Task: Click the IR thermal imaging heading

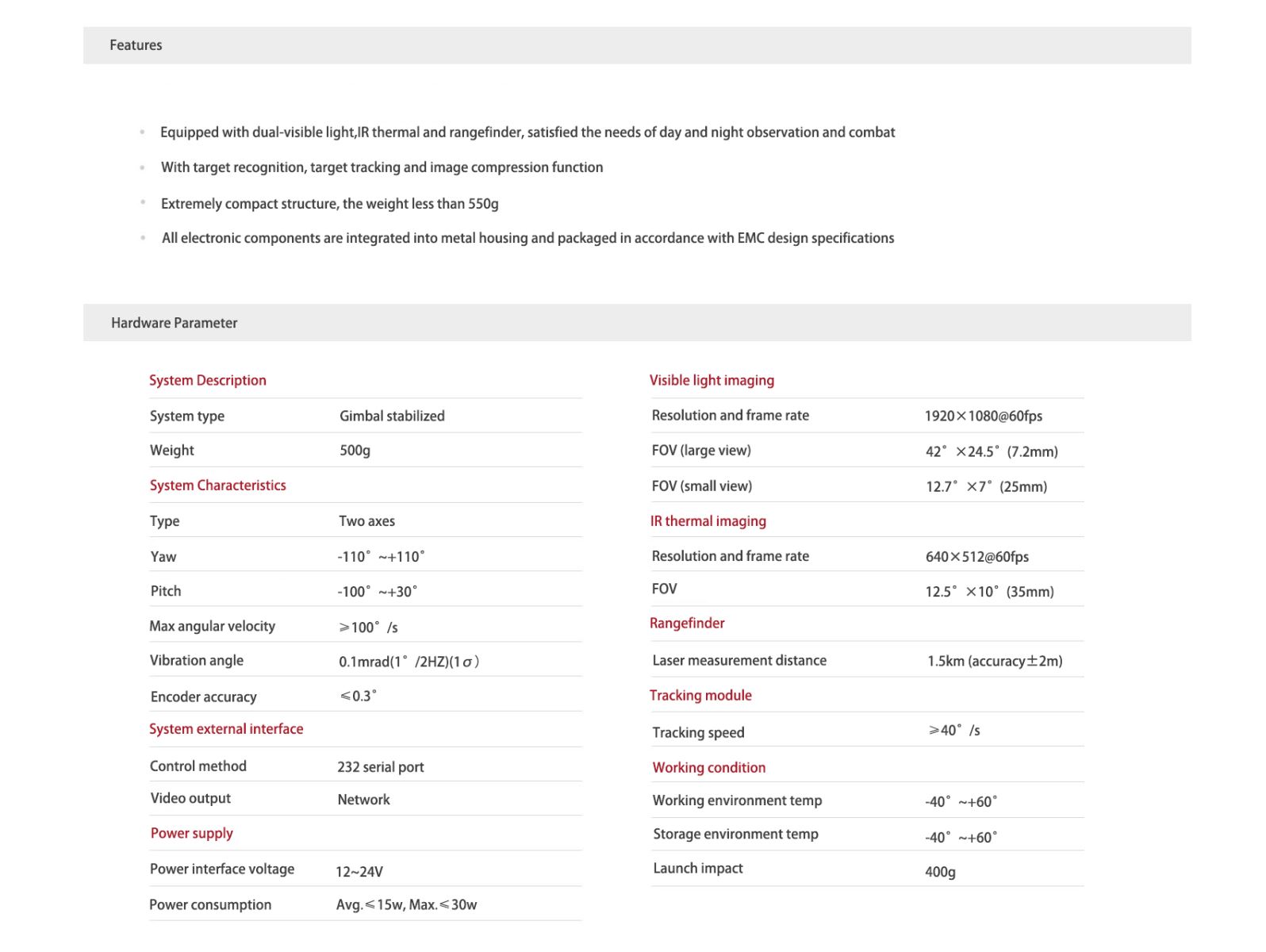Action: pyautogui.click(x=708, y=521)
